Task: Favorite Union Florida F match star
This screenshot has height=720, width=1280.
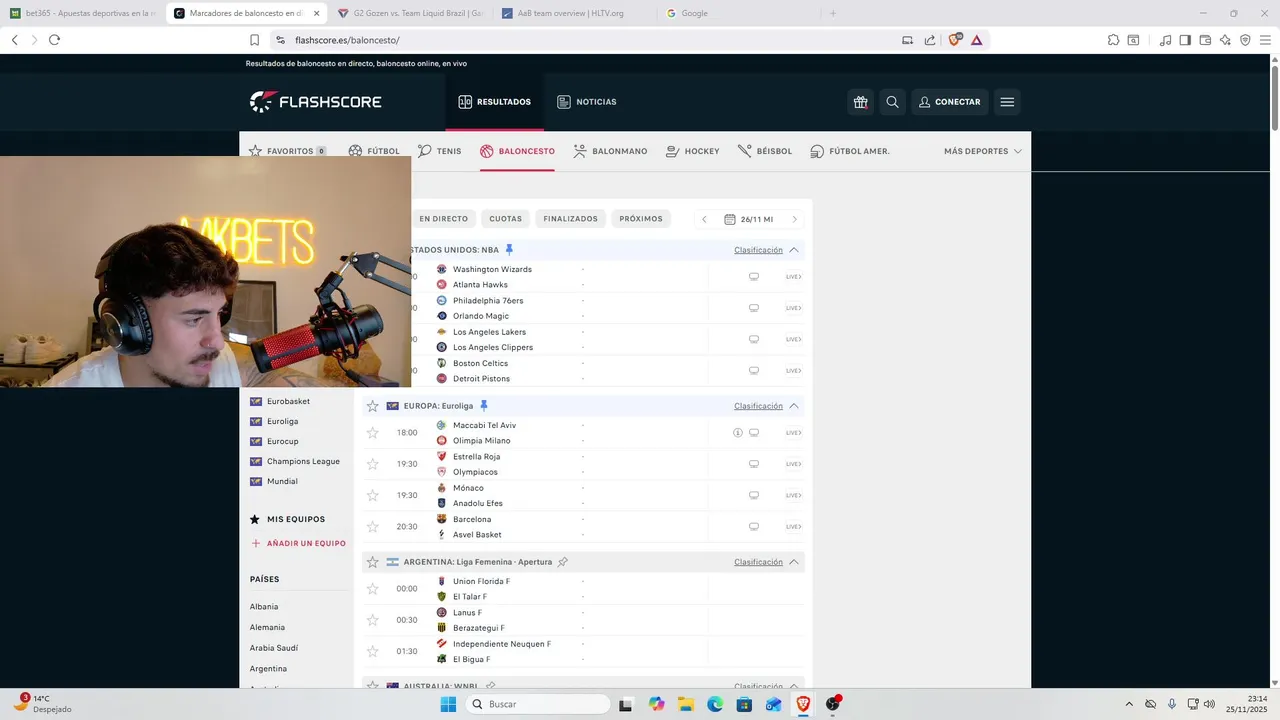Action: click(373, 589)
